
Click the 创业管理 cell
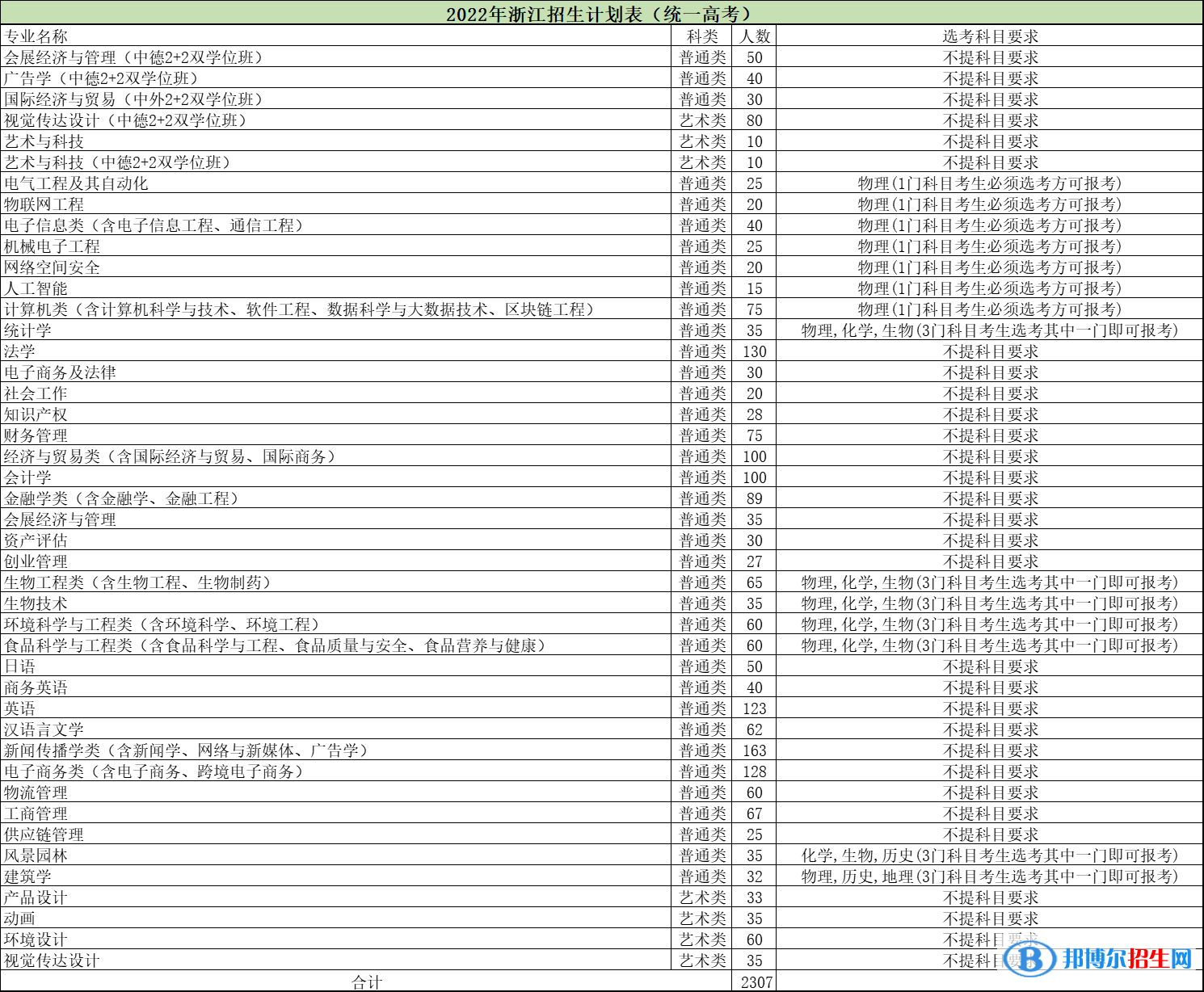[336, 561]
